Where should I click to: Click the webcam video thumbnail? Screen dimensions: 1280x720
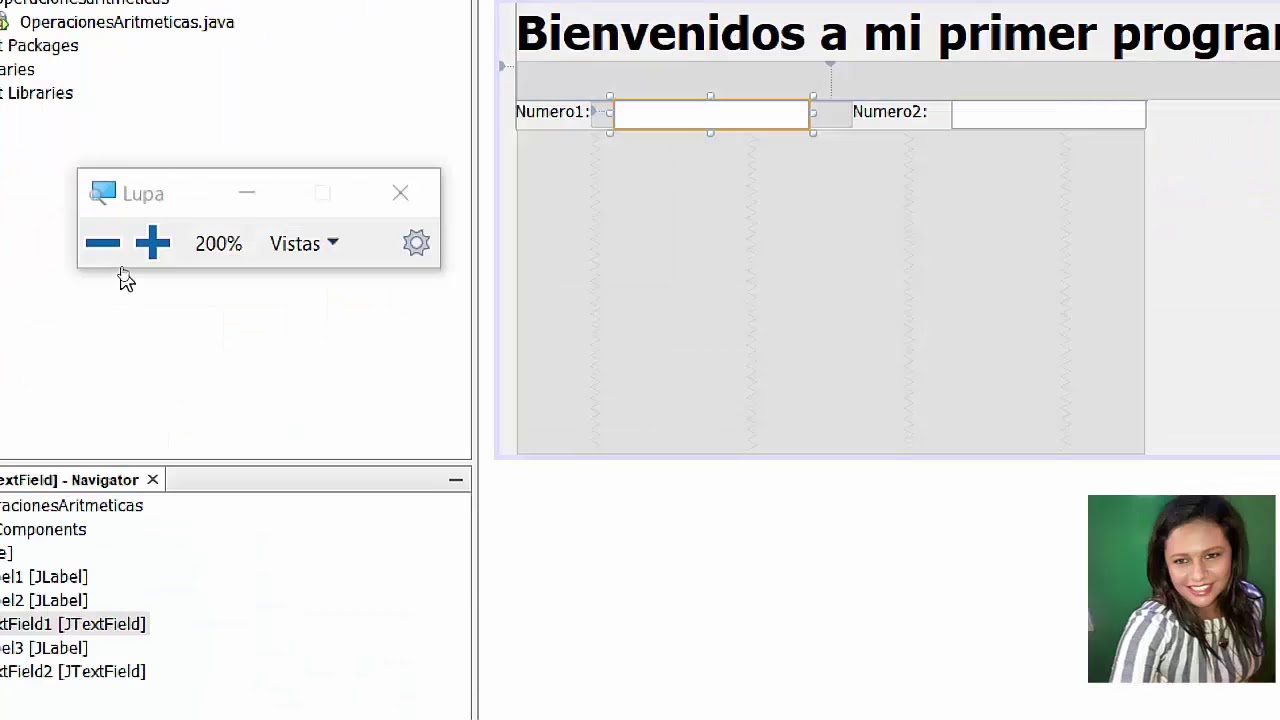1181,589
